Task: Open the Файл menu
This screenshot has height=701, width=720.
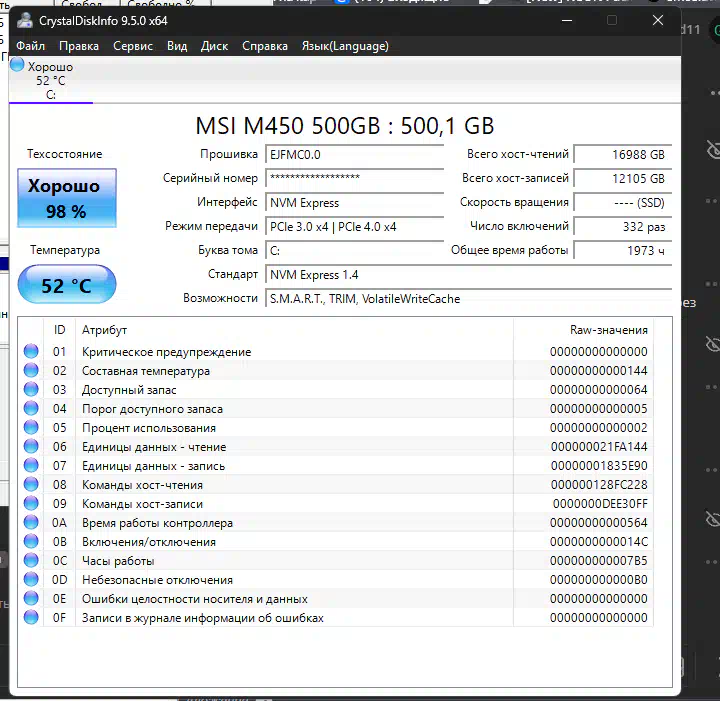Action: tap(30, 46)
